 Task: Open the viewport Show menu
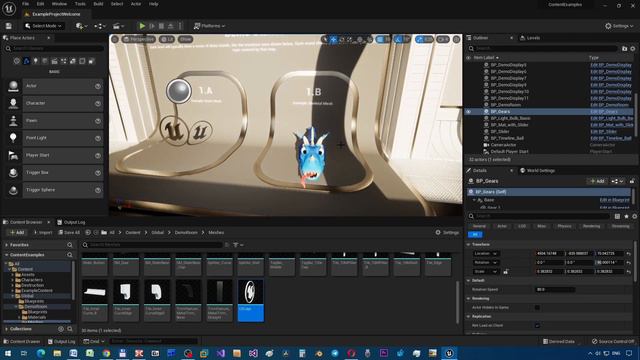(185, 39)
